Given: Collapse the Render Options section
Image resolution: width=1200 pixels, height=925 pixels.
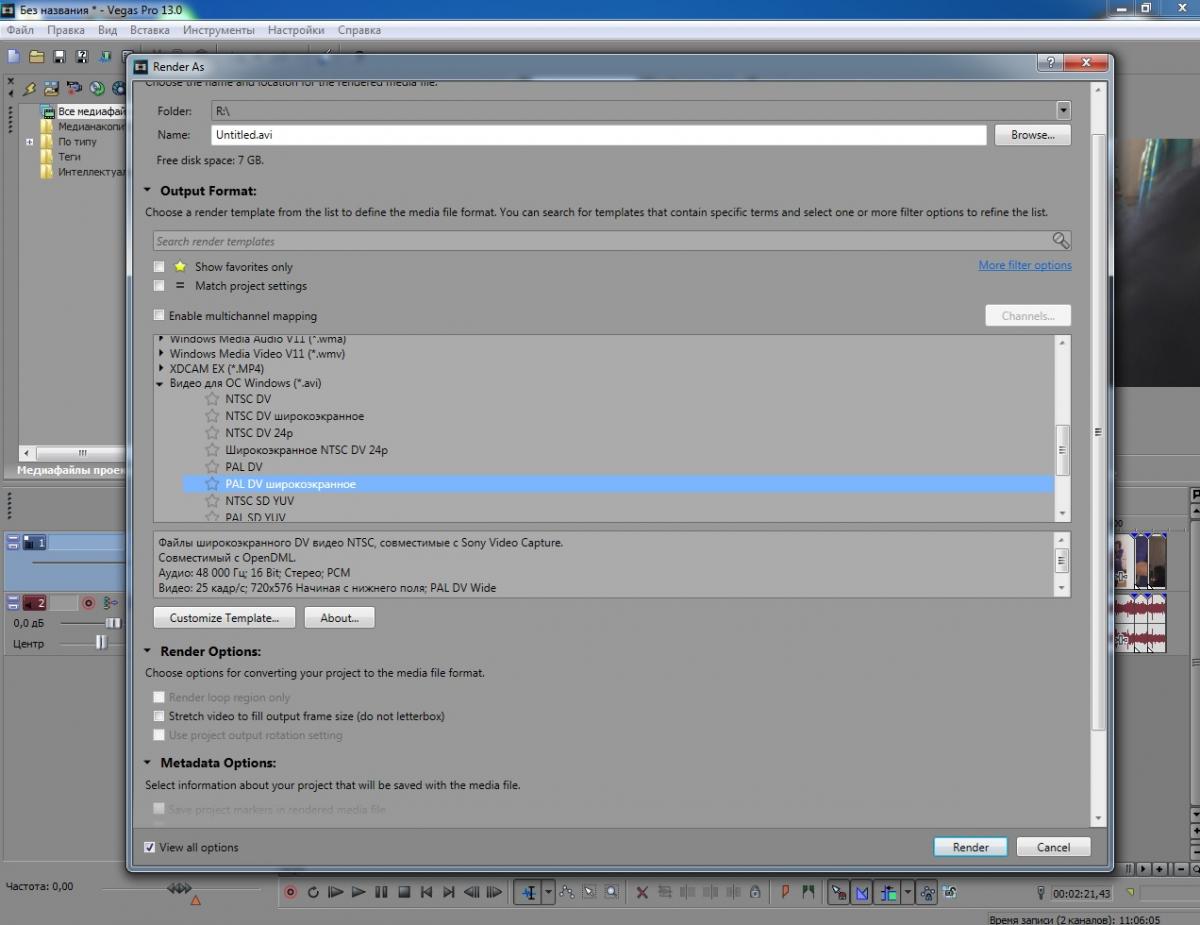Looking at the screenshot, I should point(148,651).
